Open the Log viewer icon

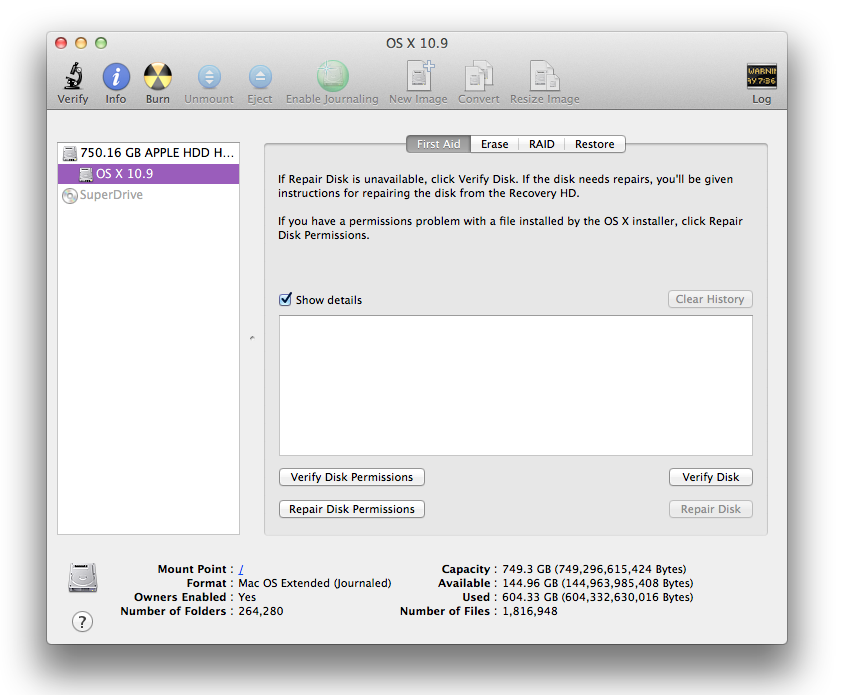click(761, 77)
